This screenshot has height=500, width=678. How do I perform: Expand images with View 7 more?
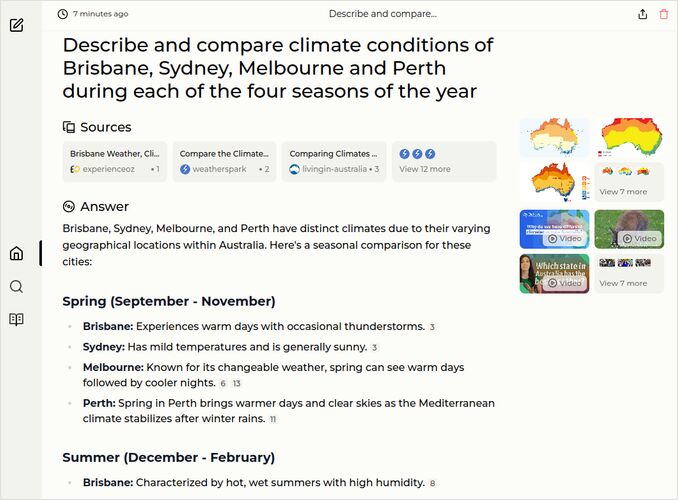click(629, 182)
